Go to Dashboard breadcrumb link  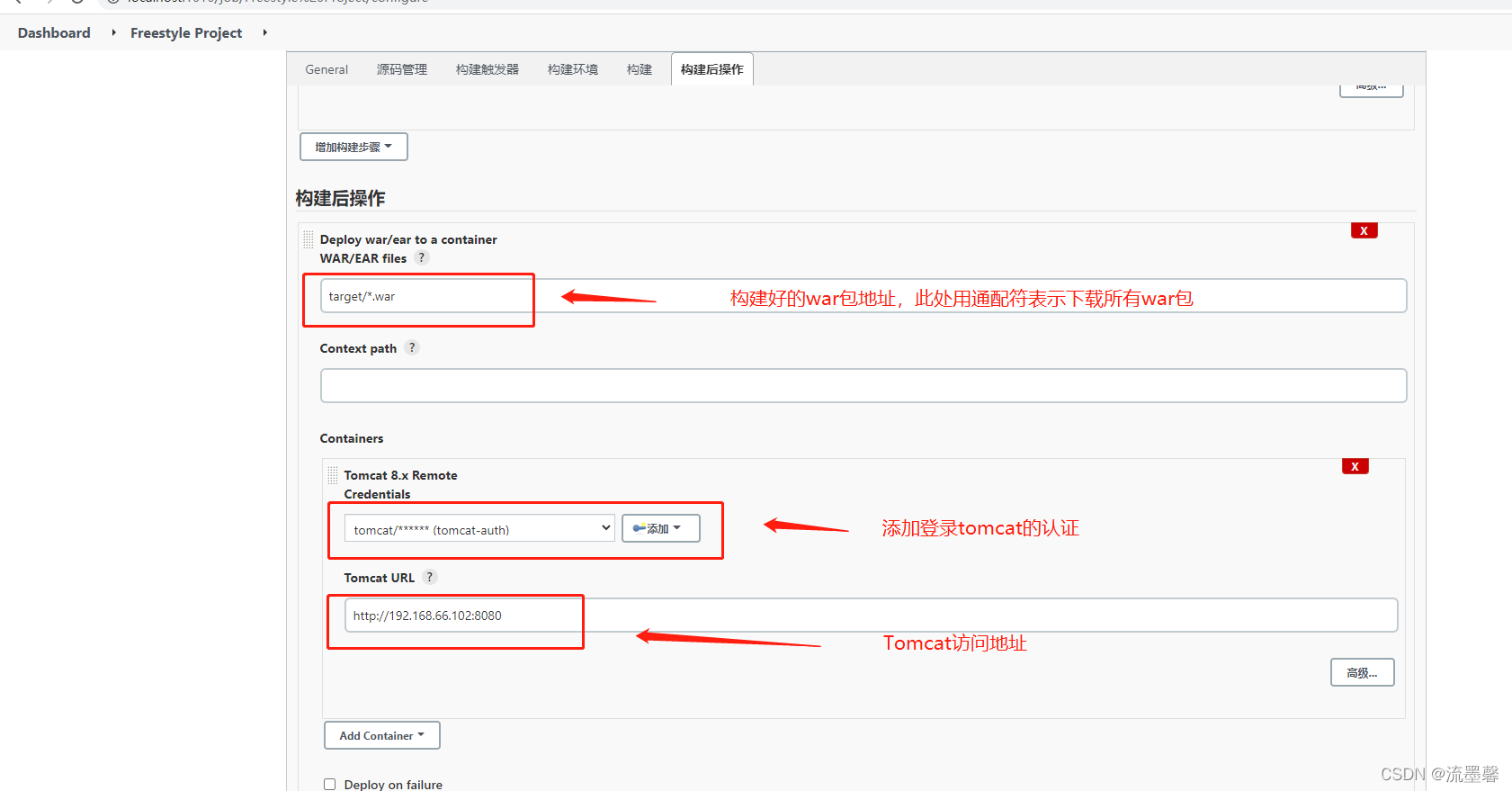point(54,32)
